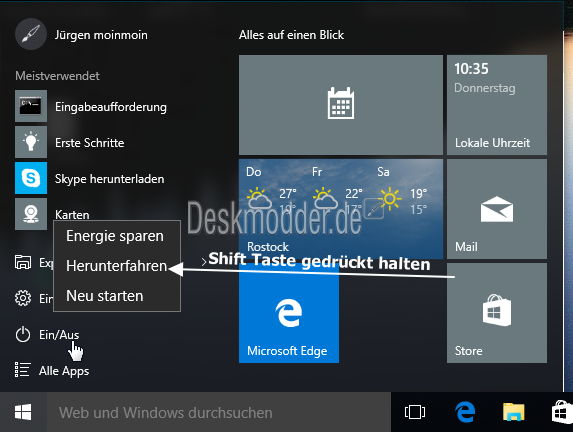Open the Karten entry label
The width and height of the screenshot is (573, 432).
pos(72,215)
